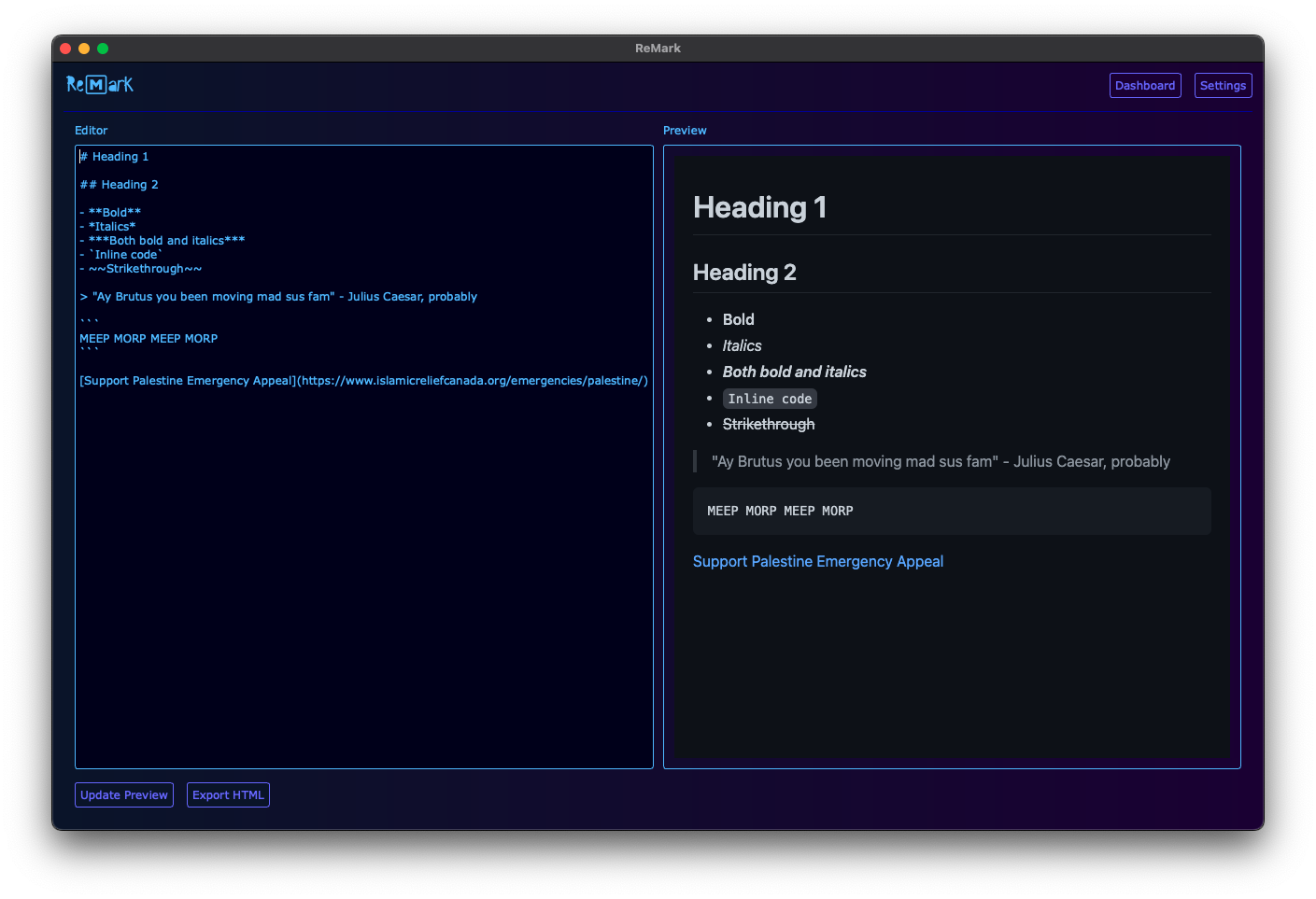Open the Settings page

coord(1223,86)
